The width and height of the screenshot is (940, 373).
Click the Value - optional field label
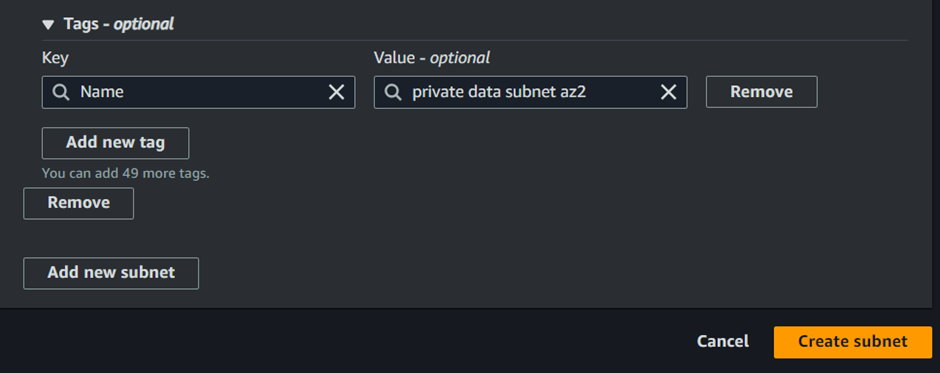tap(432, 58)
